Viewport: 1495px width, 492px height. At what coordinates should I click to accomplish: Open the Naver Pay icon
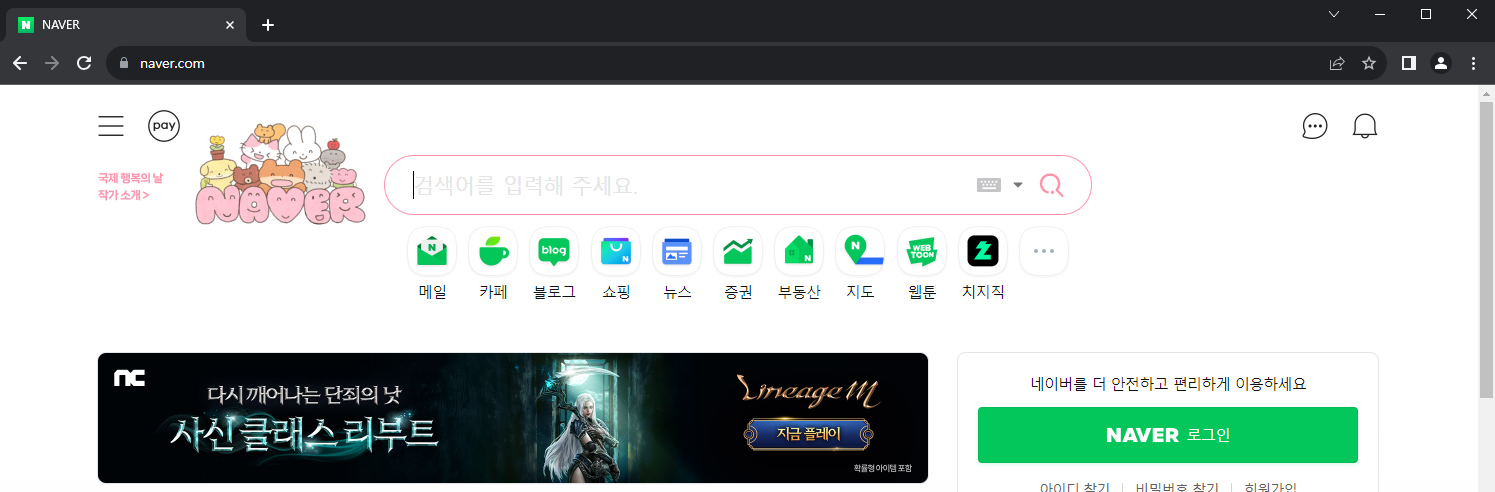164,126
